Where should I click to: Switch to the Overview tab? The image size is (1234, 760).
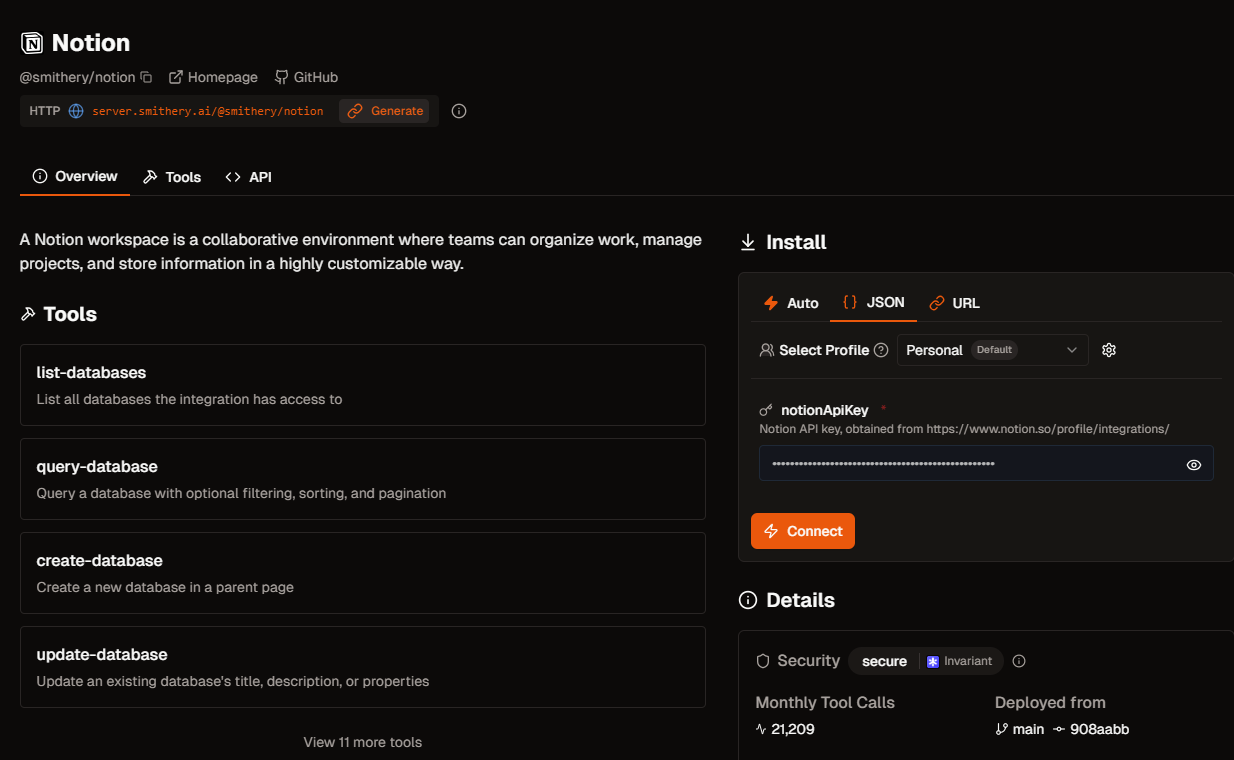(x=75, y=176)
